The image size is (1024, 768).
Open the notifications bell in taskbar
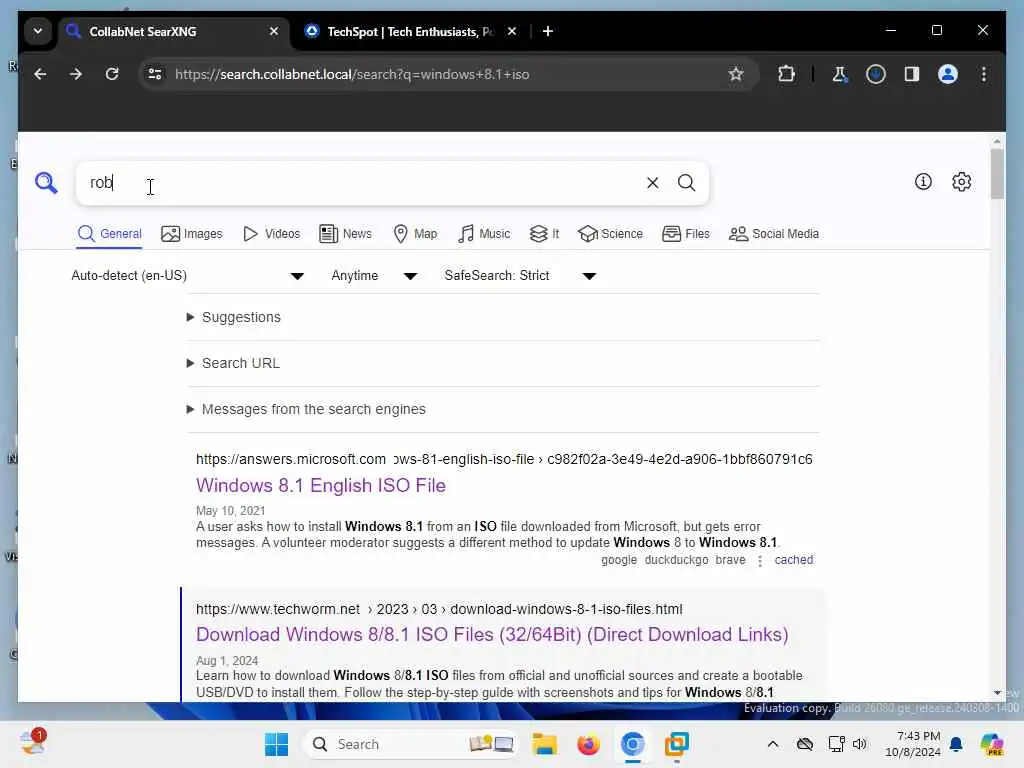pyautogui.click(x=956, y=744)
